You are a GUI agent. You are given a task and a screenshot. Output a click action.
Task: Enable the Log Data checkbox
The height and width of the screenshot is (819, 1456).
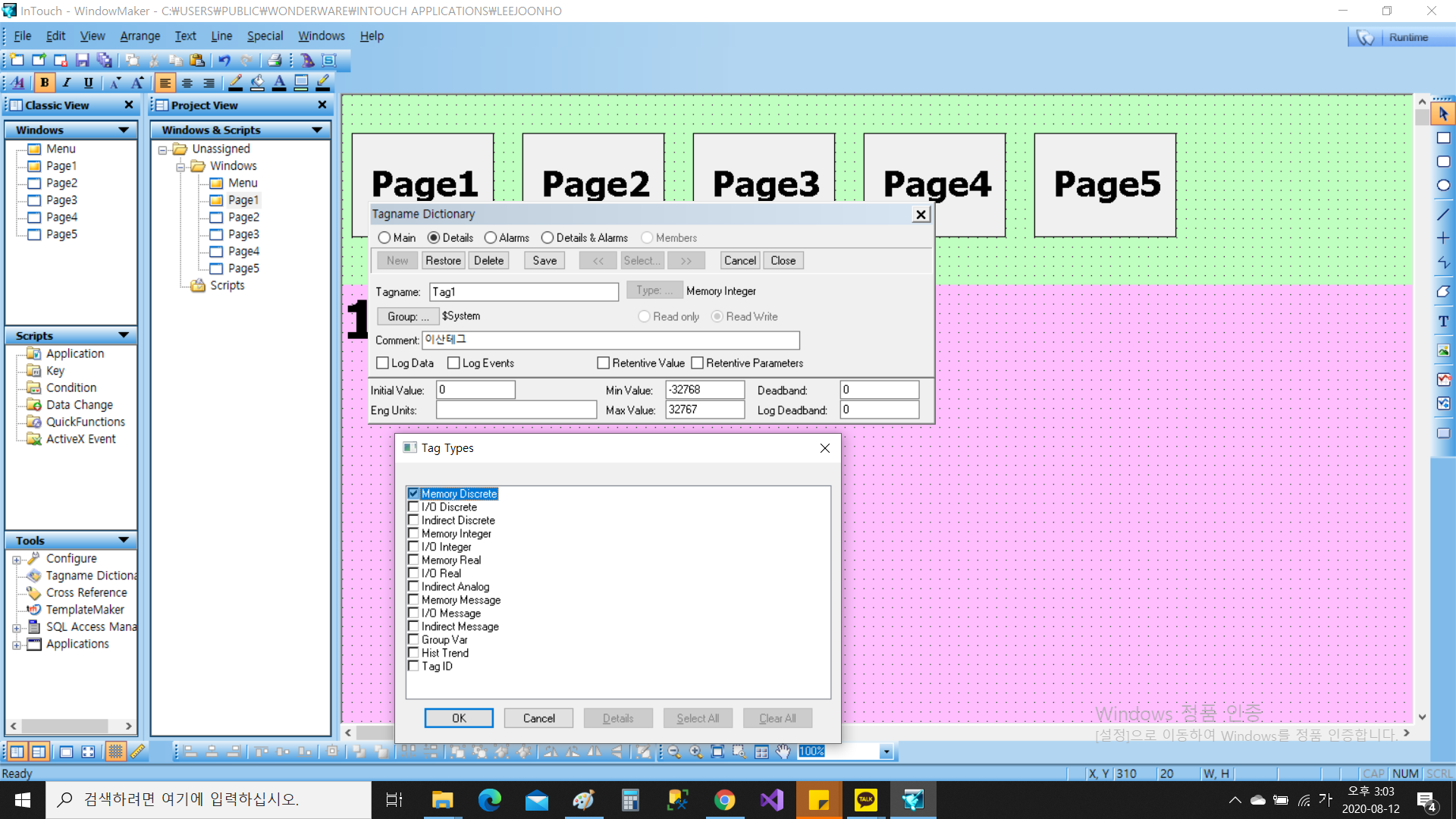click(x=383, y=363)
